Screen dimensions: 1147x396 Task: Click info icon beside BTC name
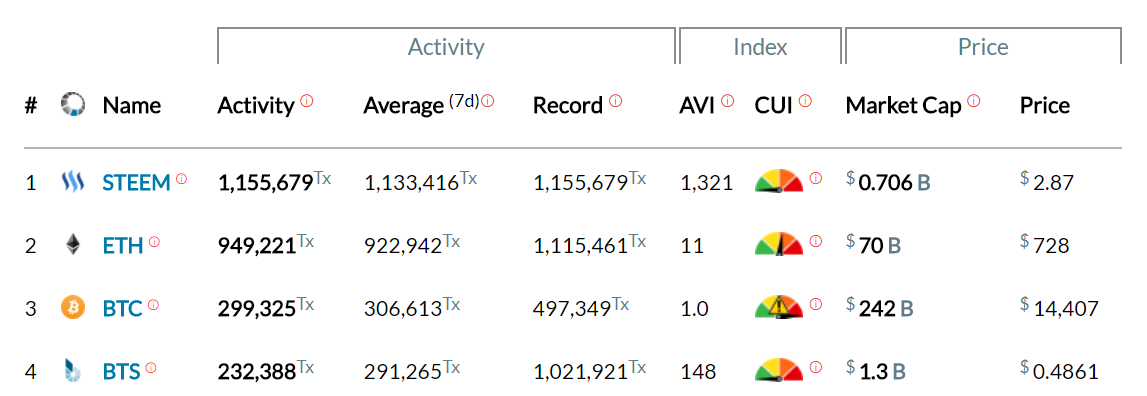tap(153, 304)
